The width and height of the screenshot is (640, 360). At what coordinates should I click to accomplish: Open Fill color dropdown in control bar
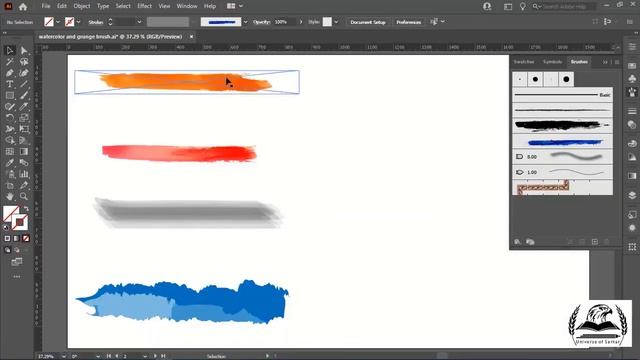58,22
